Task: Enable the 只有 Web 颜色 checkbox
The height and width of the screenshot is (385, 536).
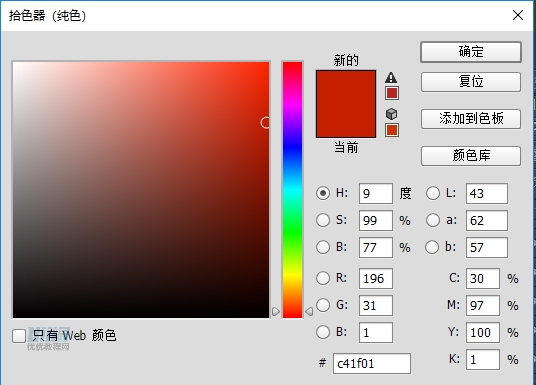Action: (x=19, y=336)
